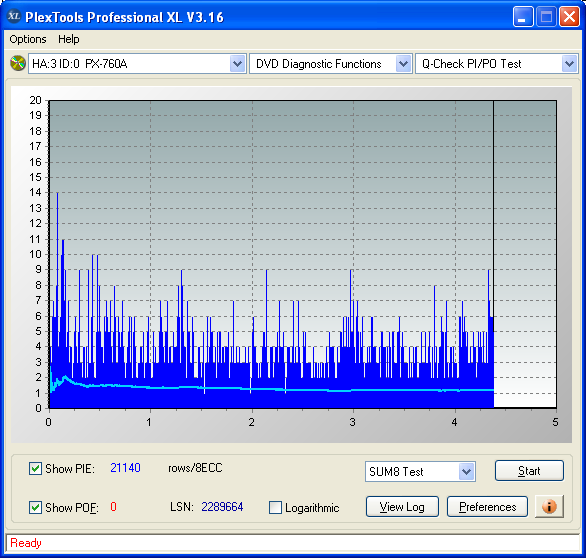The height and width of the screenshot is (558, 586).
Task: Click the XL application icon in title bar
Action: (x=14, y=16)
